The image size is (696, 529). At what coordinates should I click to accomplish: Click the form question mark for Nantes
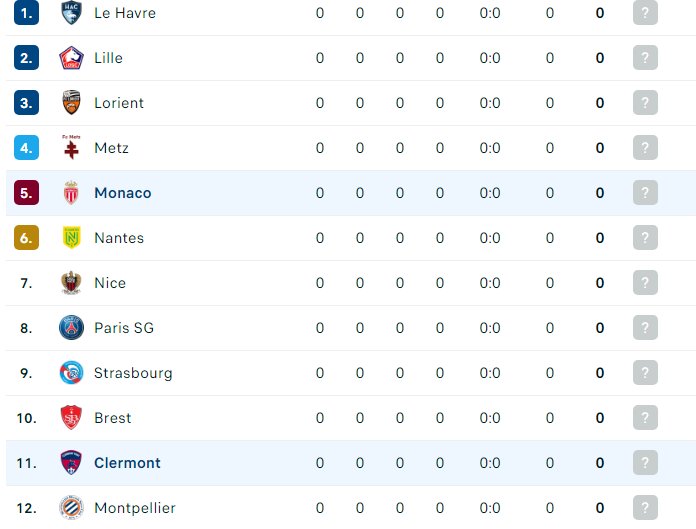point(645,237)
